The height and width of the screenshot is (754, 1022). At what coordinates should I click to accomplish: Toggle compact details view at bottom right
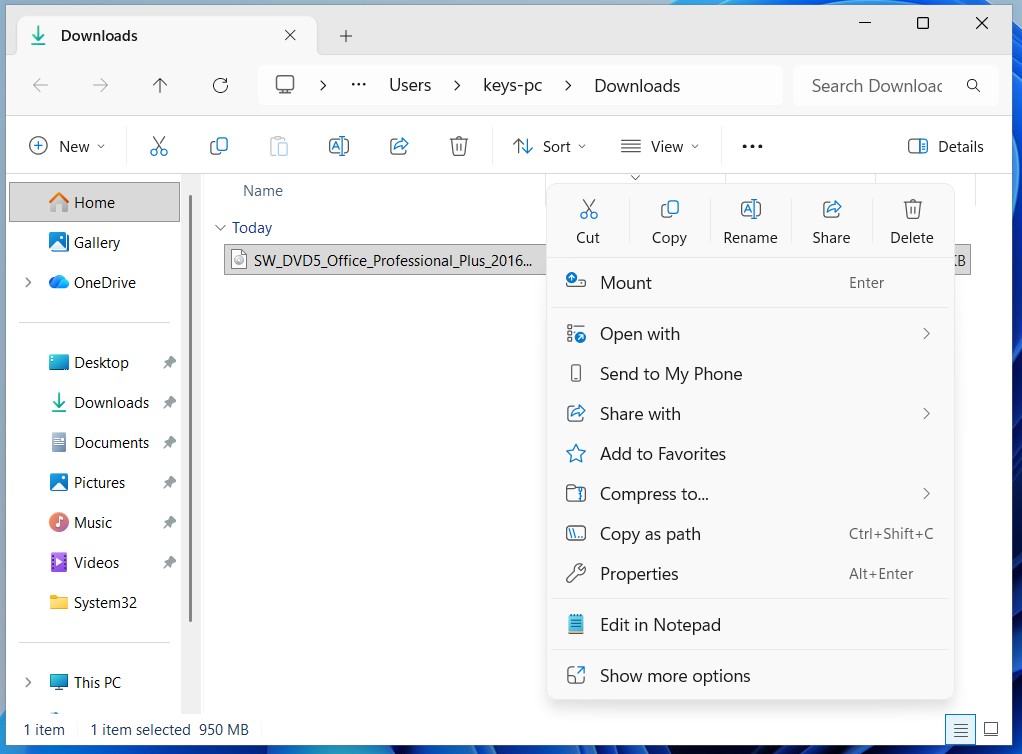(961, 729)
